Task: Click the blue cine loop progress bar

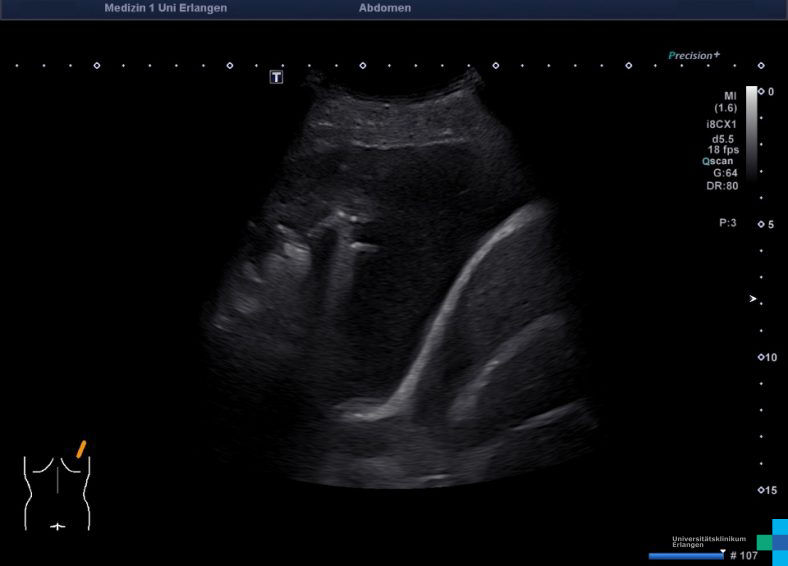Action: 685,556
